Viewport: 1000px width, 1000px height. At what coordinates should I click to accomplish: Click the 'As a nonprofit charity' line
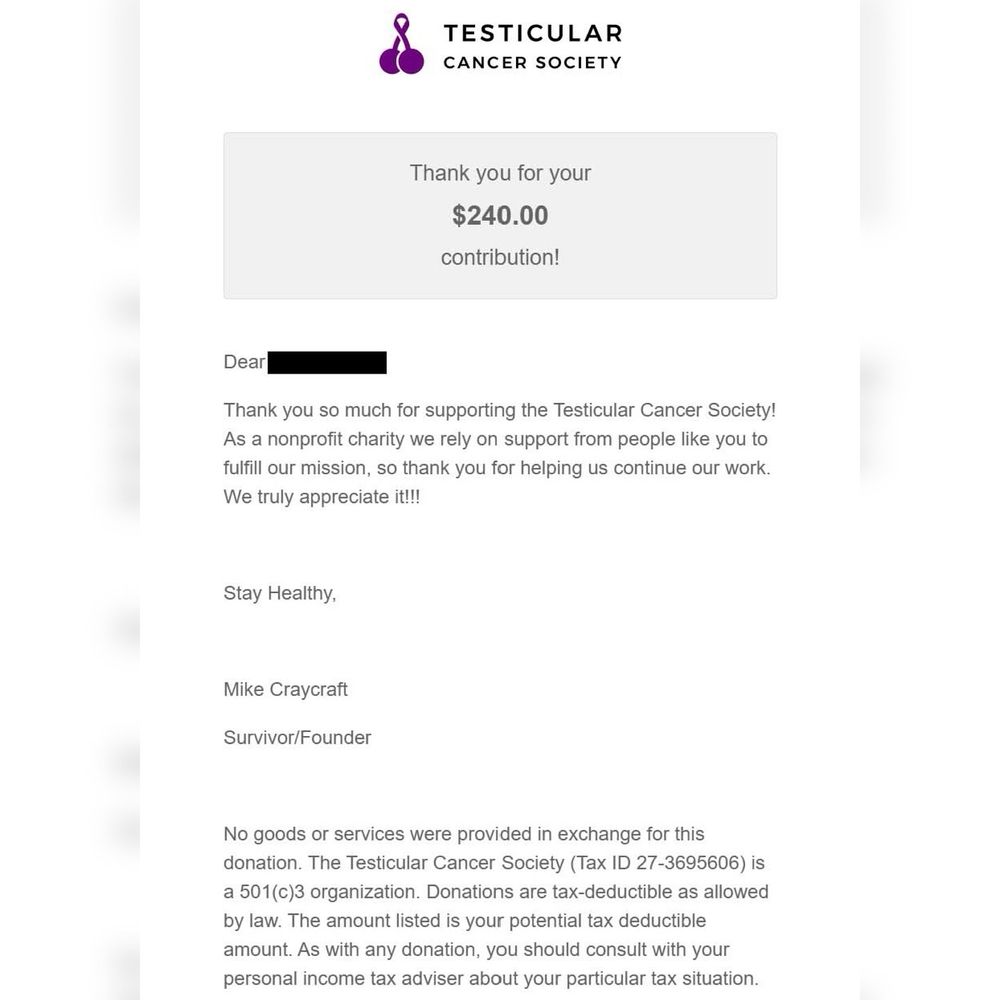pyautogui.click(x=496, y=439)
